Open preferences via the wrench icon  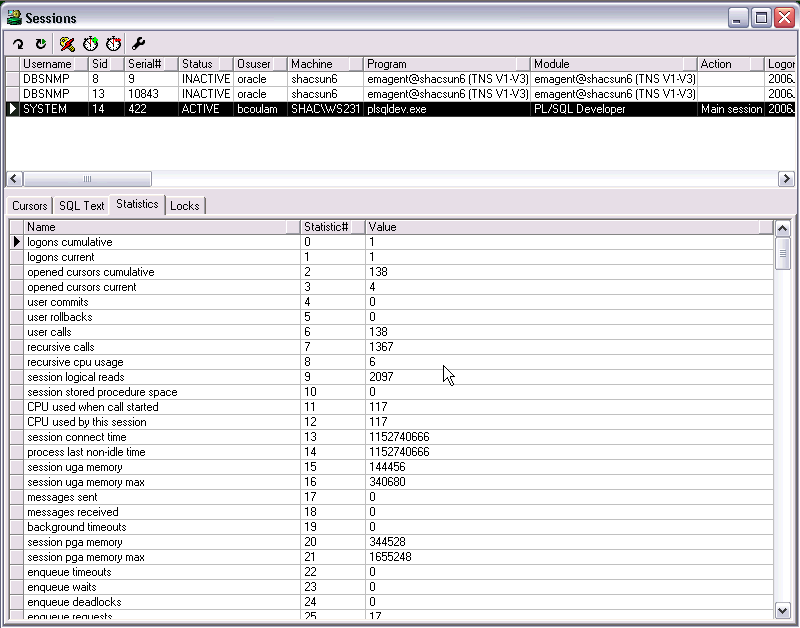point(138,44)
